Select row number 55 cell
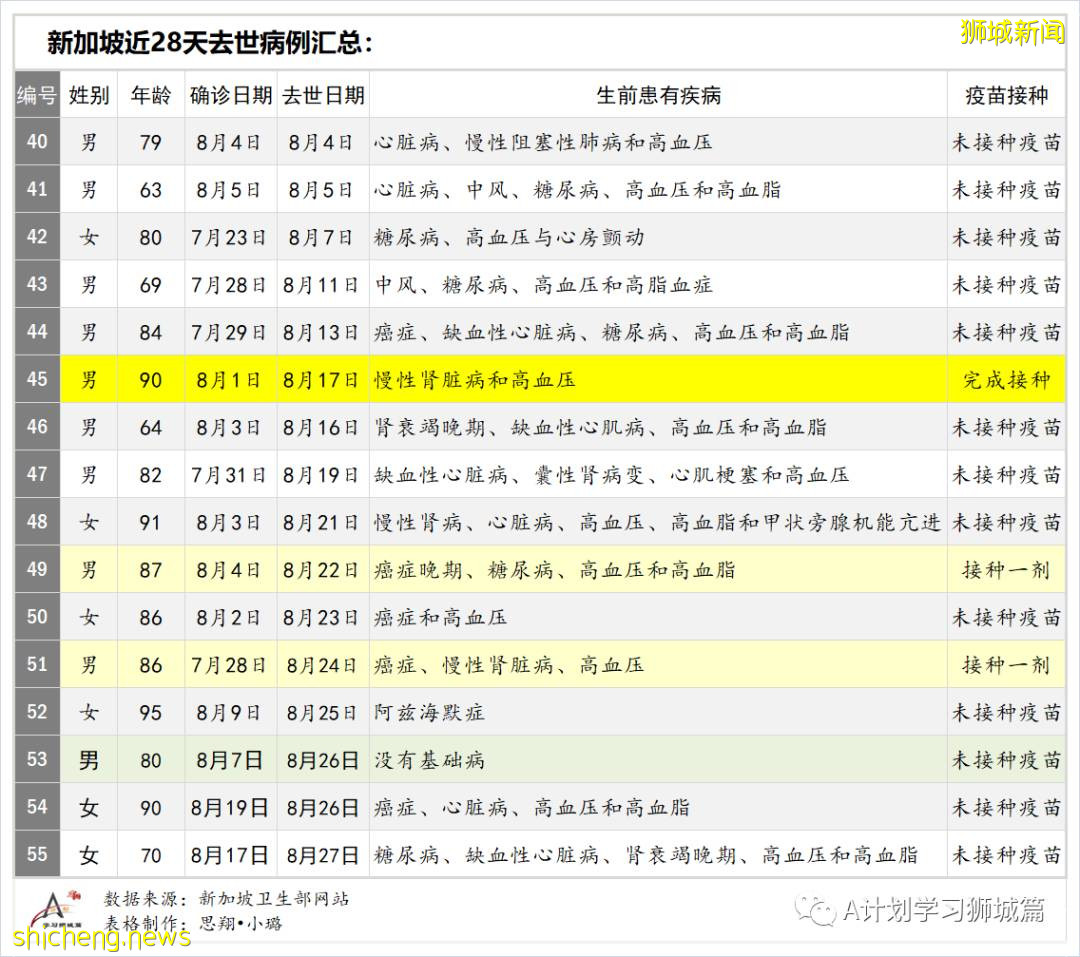 tap(36, 855)
